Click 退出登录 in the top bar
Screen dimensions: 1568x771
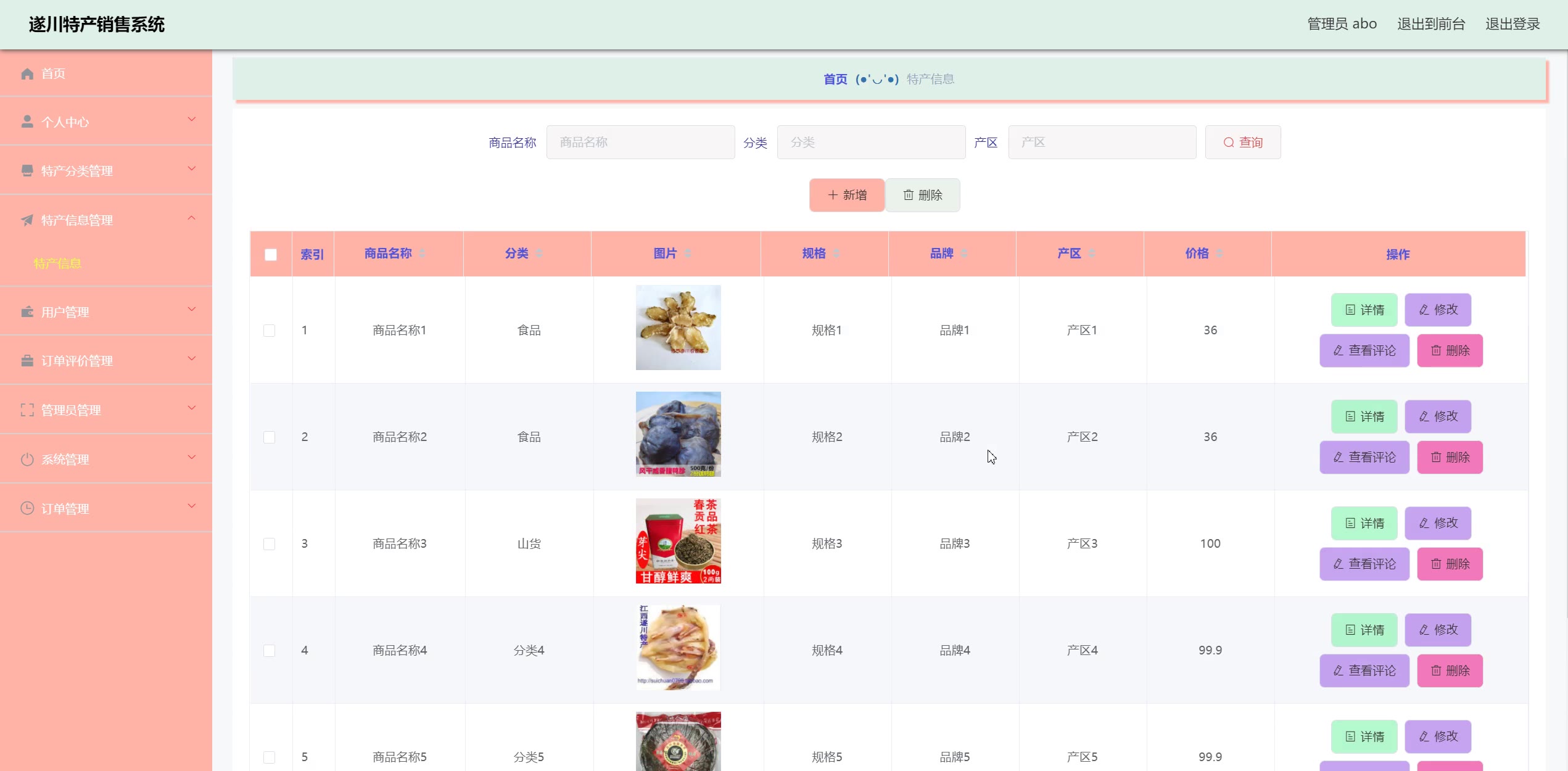(x=1512, y=24)
